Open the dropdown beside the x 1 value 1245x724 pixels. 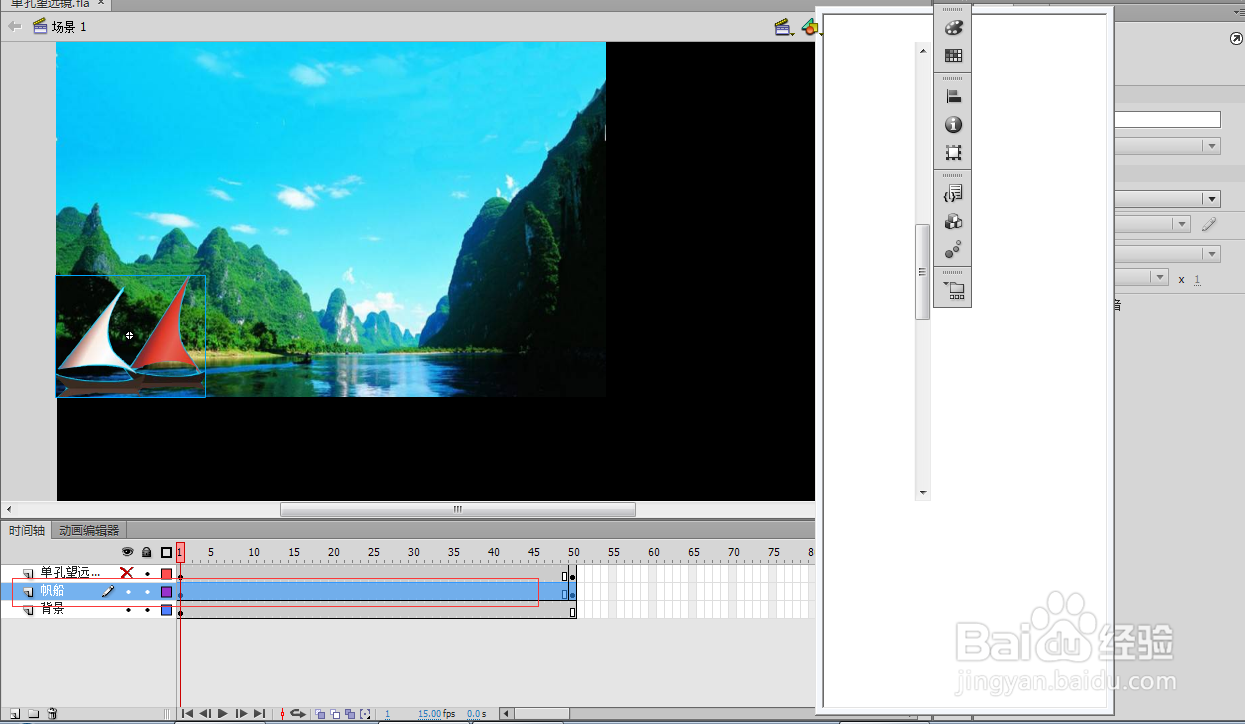1140,278
